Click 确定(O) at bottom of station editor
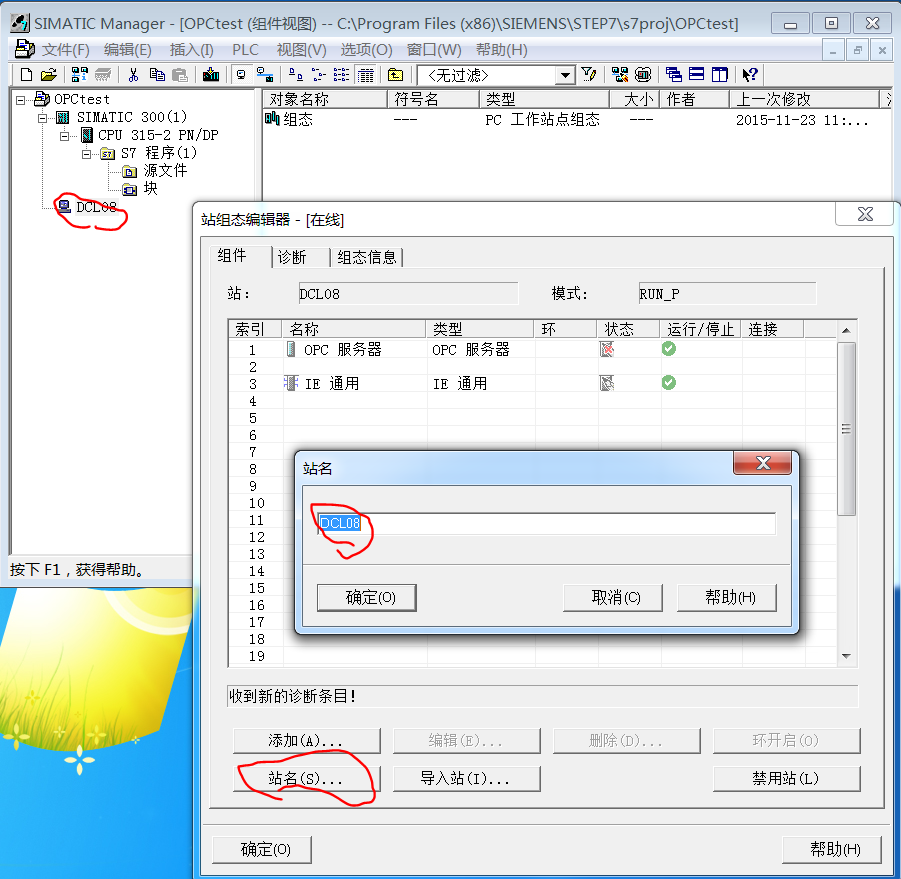This screenshot has height=879, width=901. coord(262,849)
